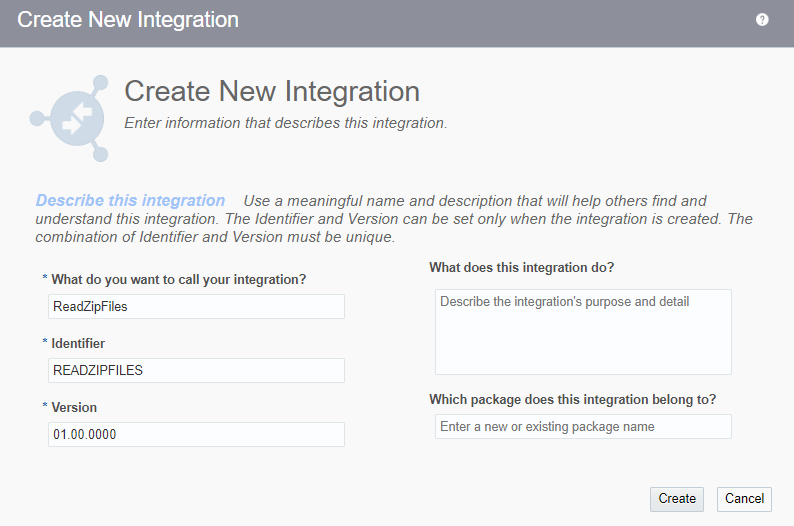Focus the package name input field
Image resolution: width=794 pixels, height=526 pixels.
(x=583, y=427)
